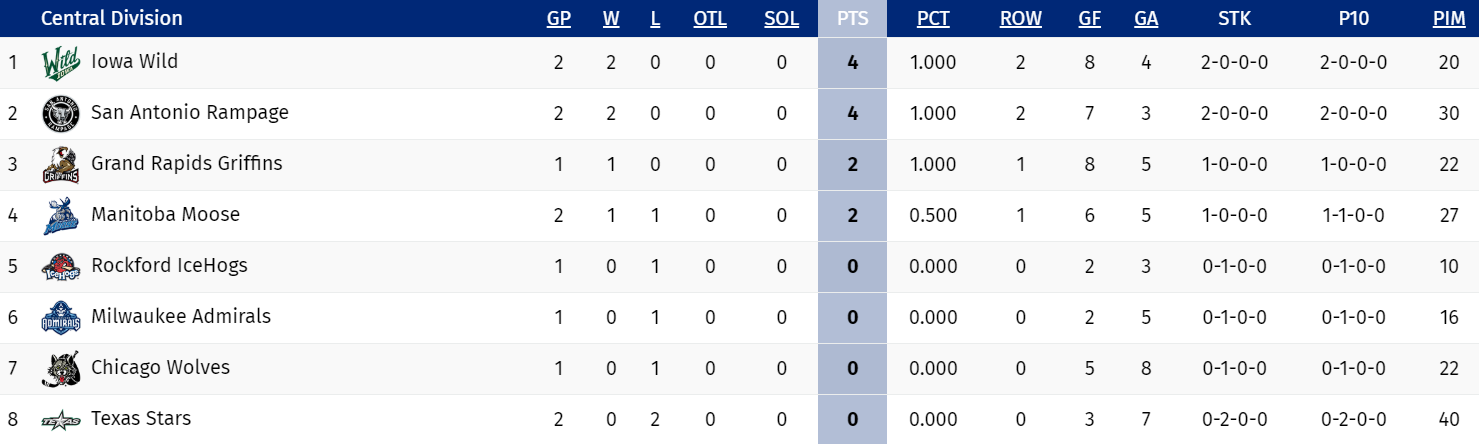The height and width of the screenshot is (444, 1479).
Task: Click the Chicago Wolves logo
Action: tap(60, 369)
